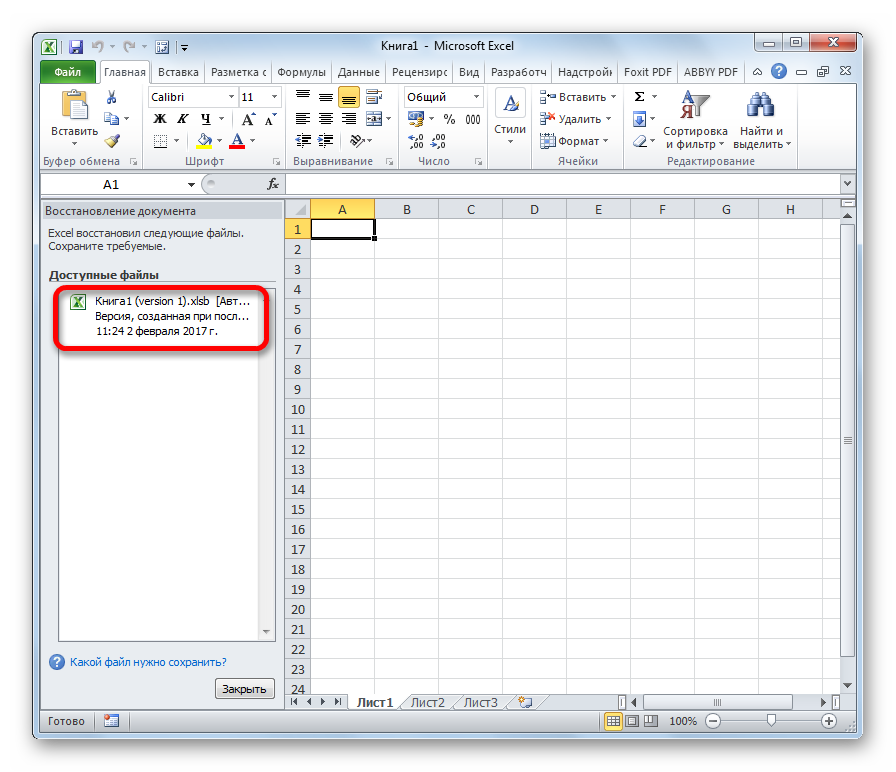Open the Name Box dropdown arrow
Screen dimensions: 896x772
tap(192, 185)
